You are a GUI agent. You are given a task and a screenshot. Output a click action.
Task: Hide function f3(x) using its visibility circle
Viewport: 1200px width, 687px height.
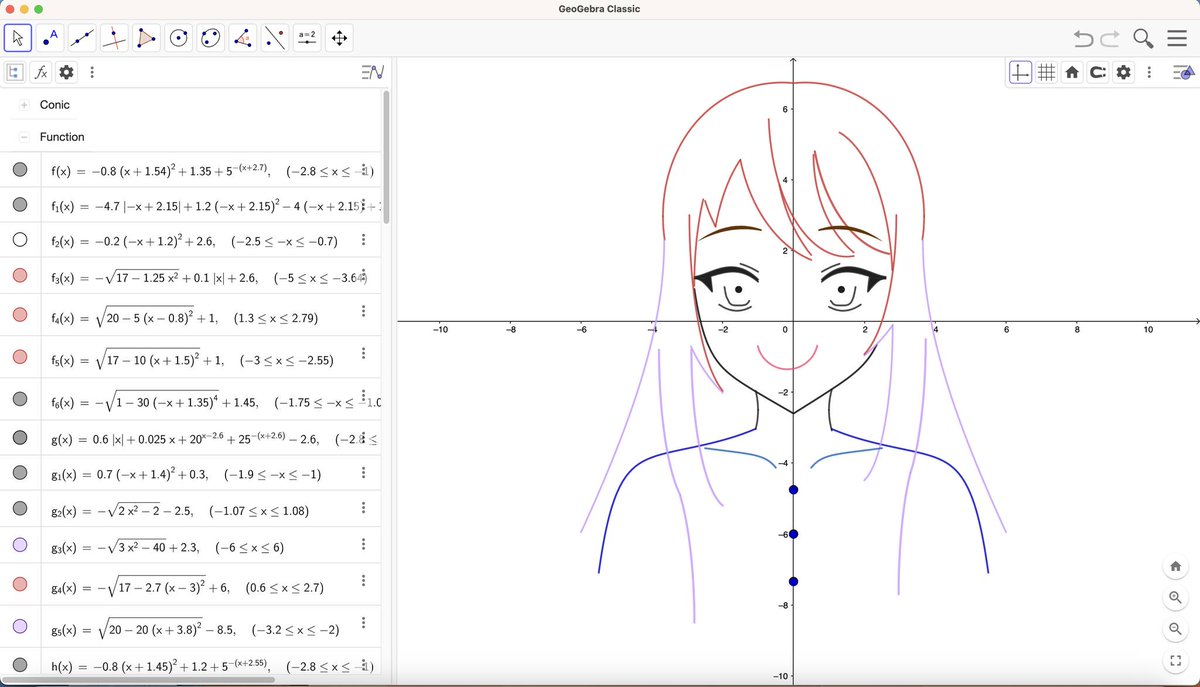[x=20, y=277]
